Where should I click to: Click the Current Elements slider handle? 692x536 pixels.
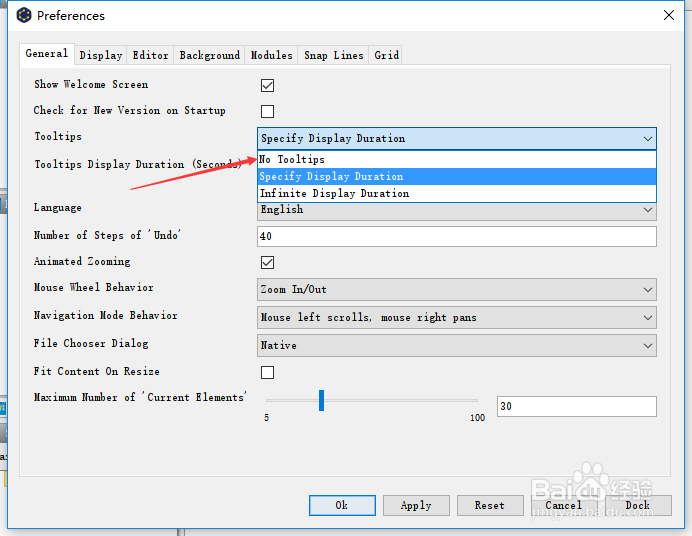coord(322,400)
